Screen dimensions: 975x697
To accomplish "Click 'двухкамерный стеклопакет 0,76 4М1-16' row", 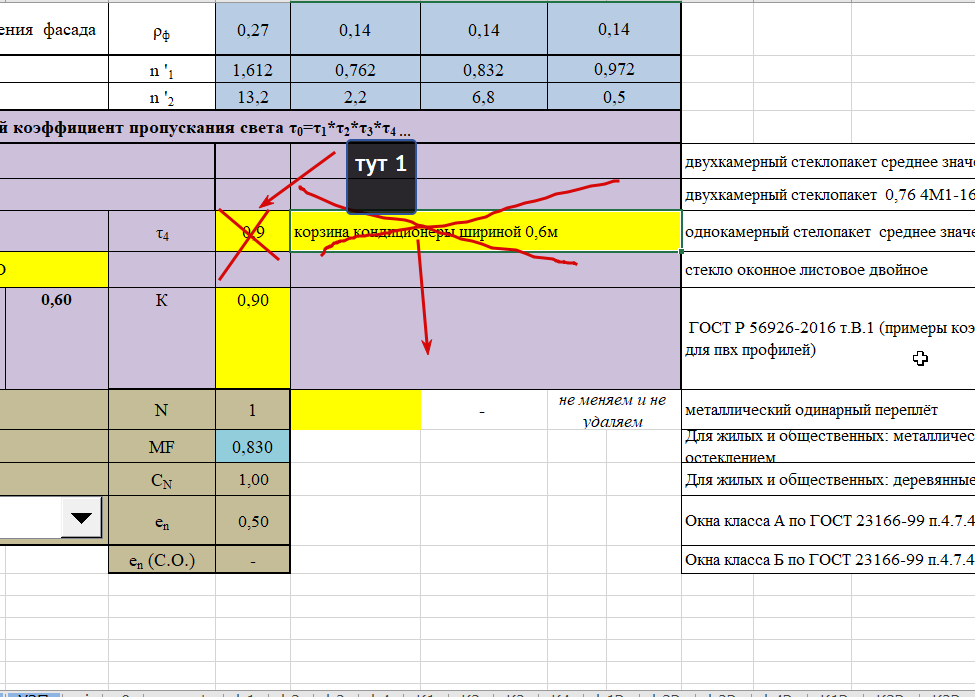I will click(x=828, y=195).
